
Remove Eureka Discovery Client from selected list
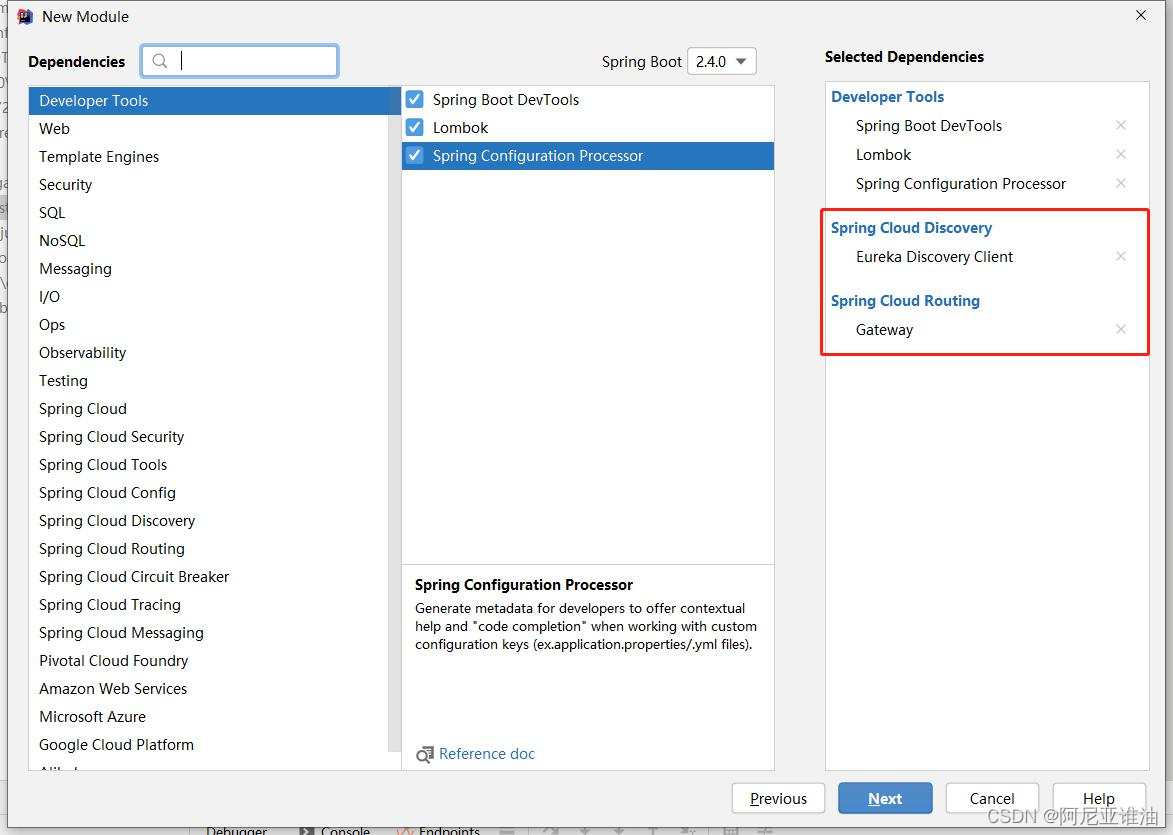point(1121,257)
